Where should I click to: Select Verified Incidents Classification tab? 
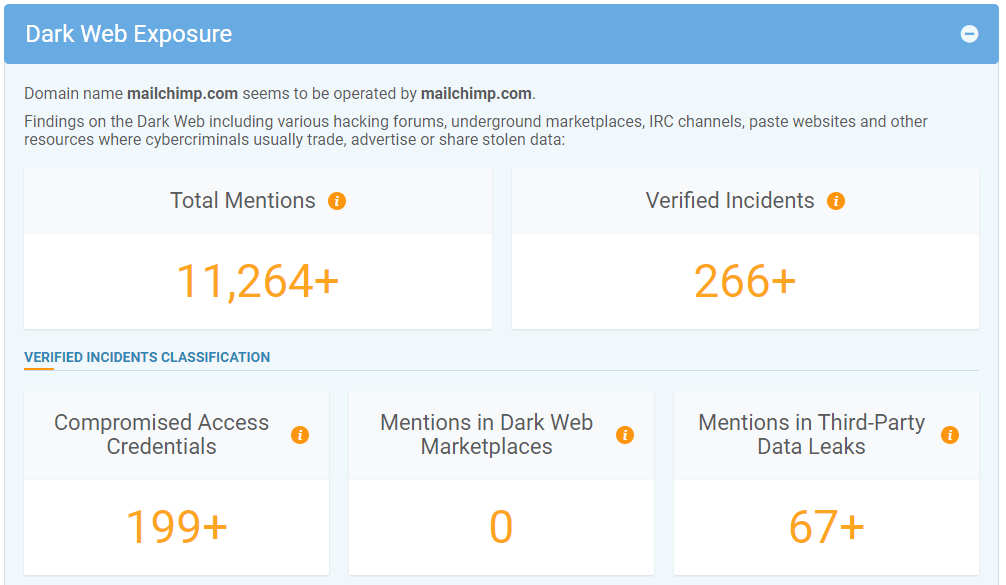[x=147, y=357]
